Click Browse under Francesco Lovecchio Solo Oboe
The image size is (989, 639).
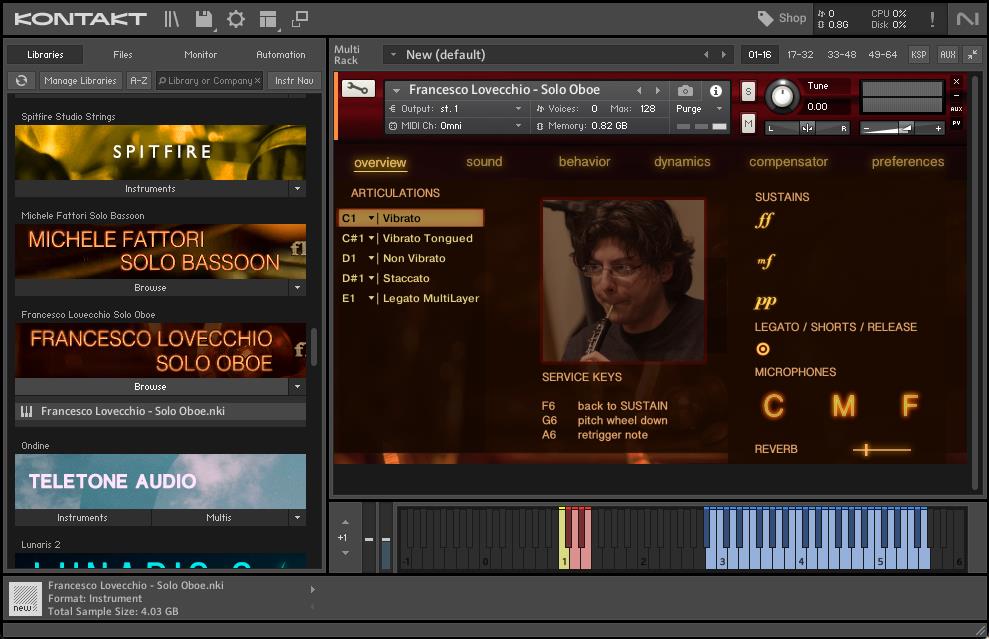point(150,387)
